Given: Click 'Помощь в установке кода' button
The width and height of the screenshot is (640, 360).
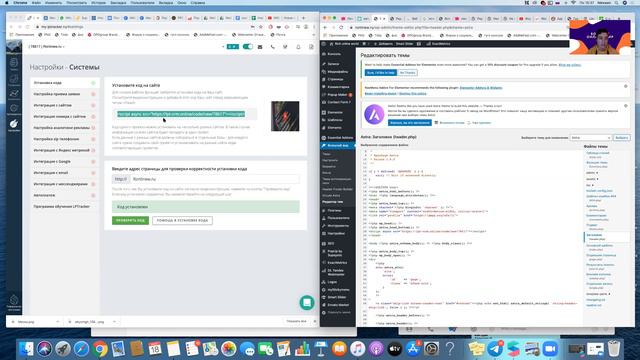Looking at the screenshot, I should pos(182,220).
